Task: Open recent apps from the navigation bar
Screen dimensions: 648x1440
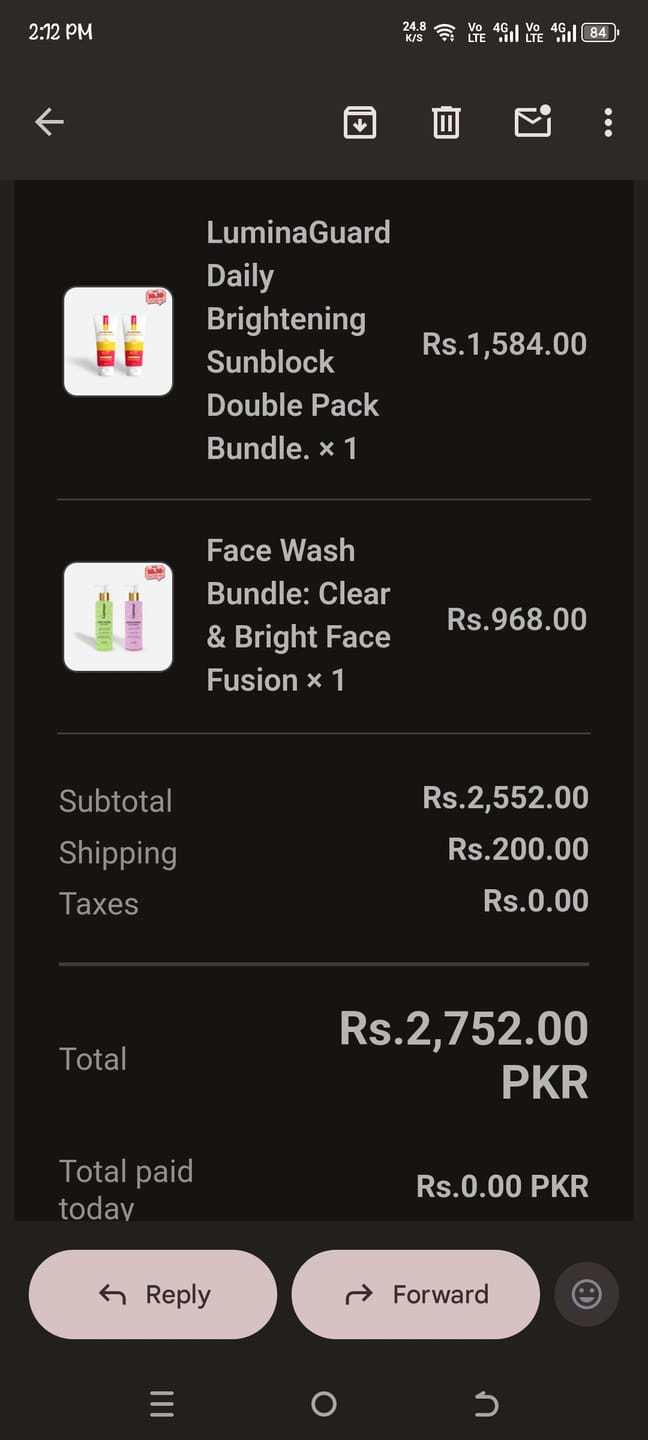Action: pos(162,1404)
